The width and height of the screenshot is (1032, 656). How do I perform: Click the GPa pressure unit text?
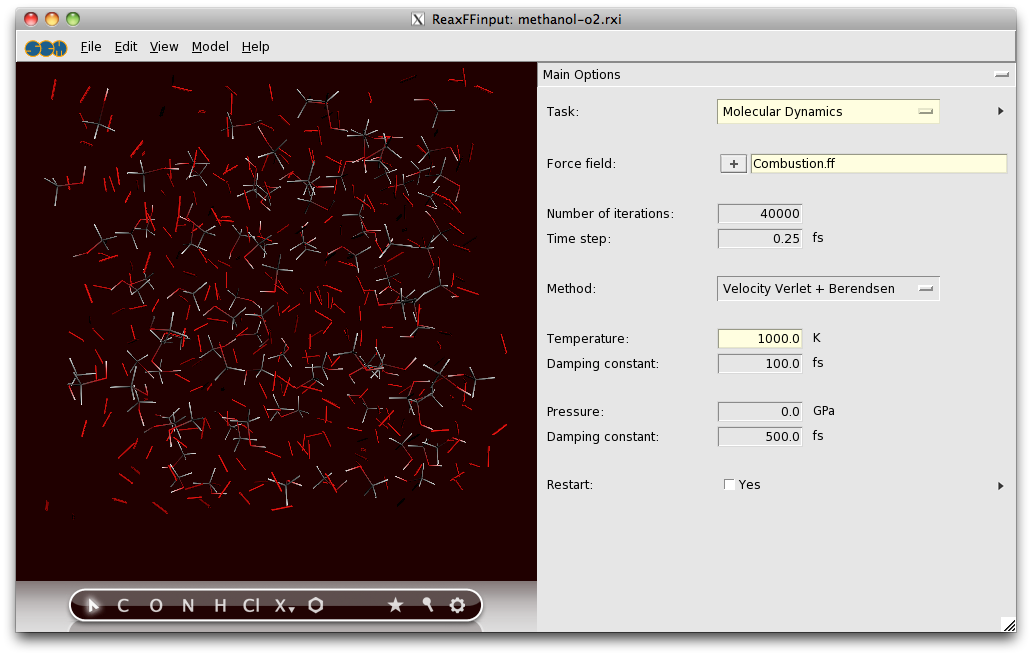823,411
